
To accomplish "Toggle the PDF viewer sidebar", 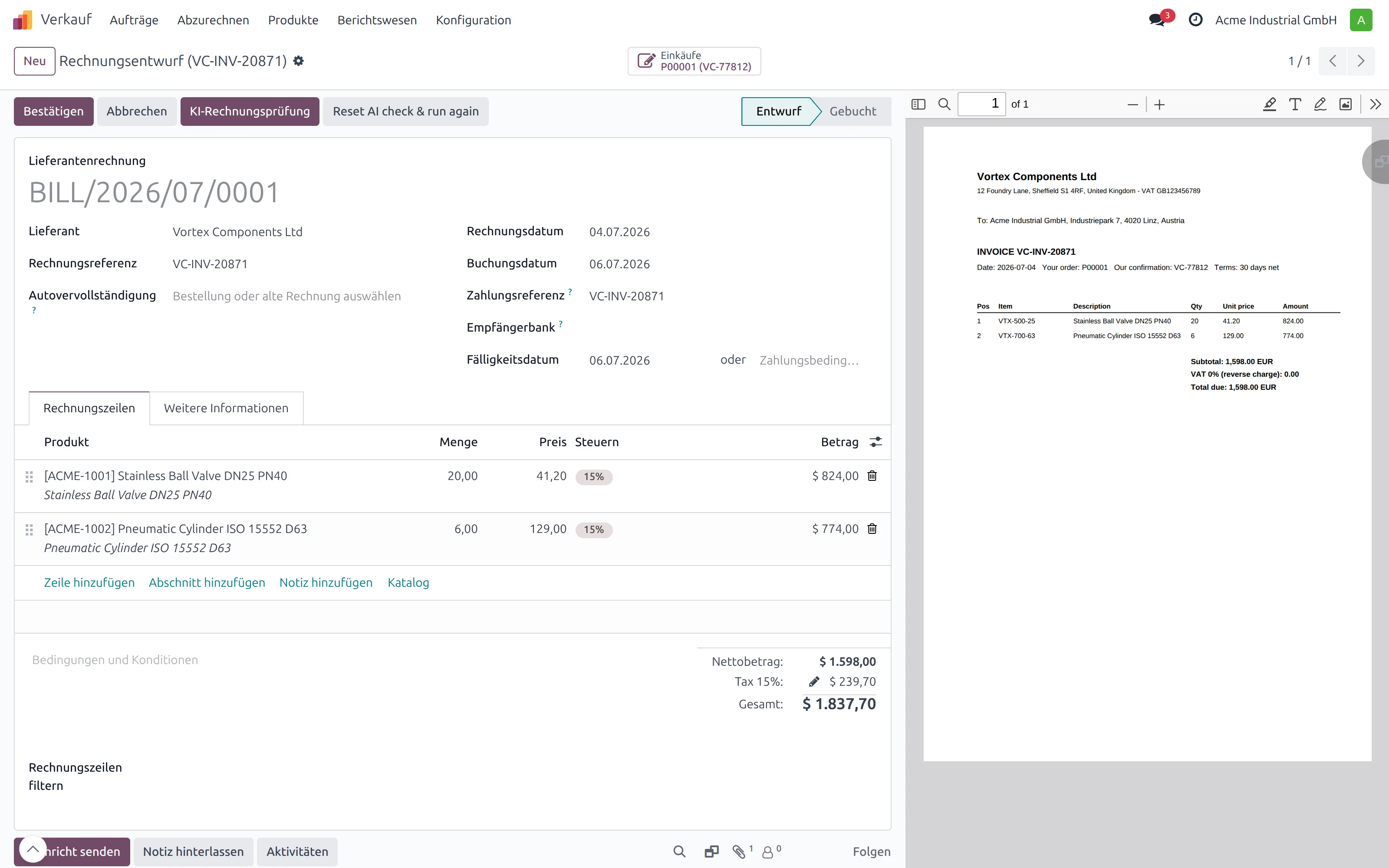I will (918, 104).
